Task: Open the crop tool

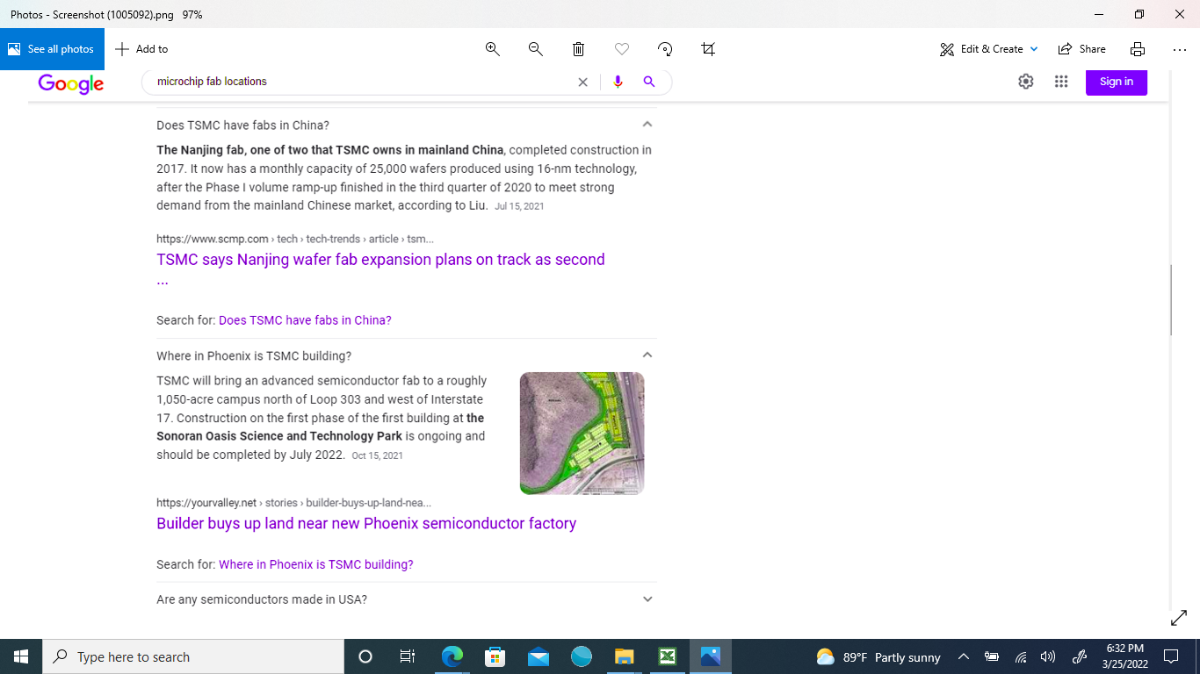Action: [x=708, y=49]
